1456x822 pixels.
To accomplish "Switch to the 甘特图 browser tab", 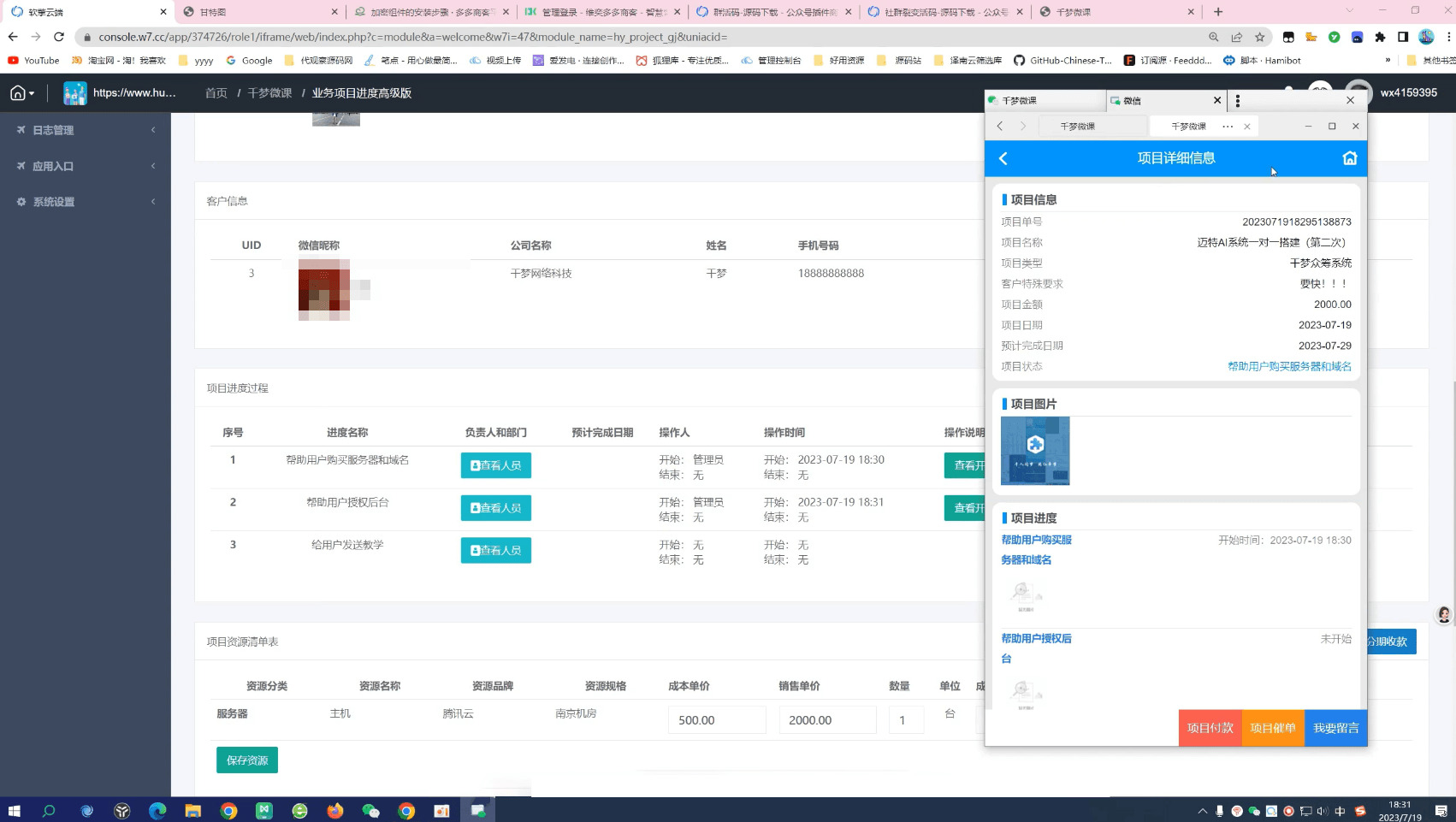I will [257, 12].
